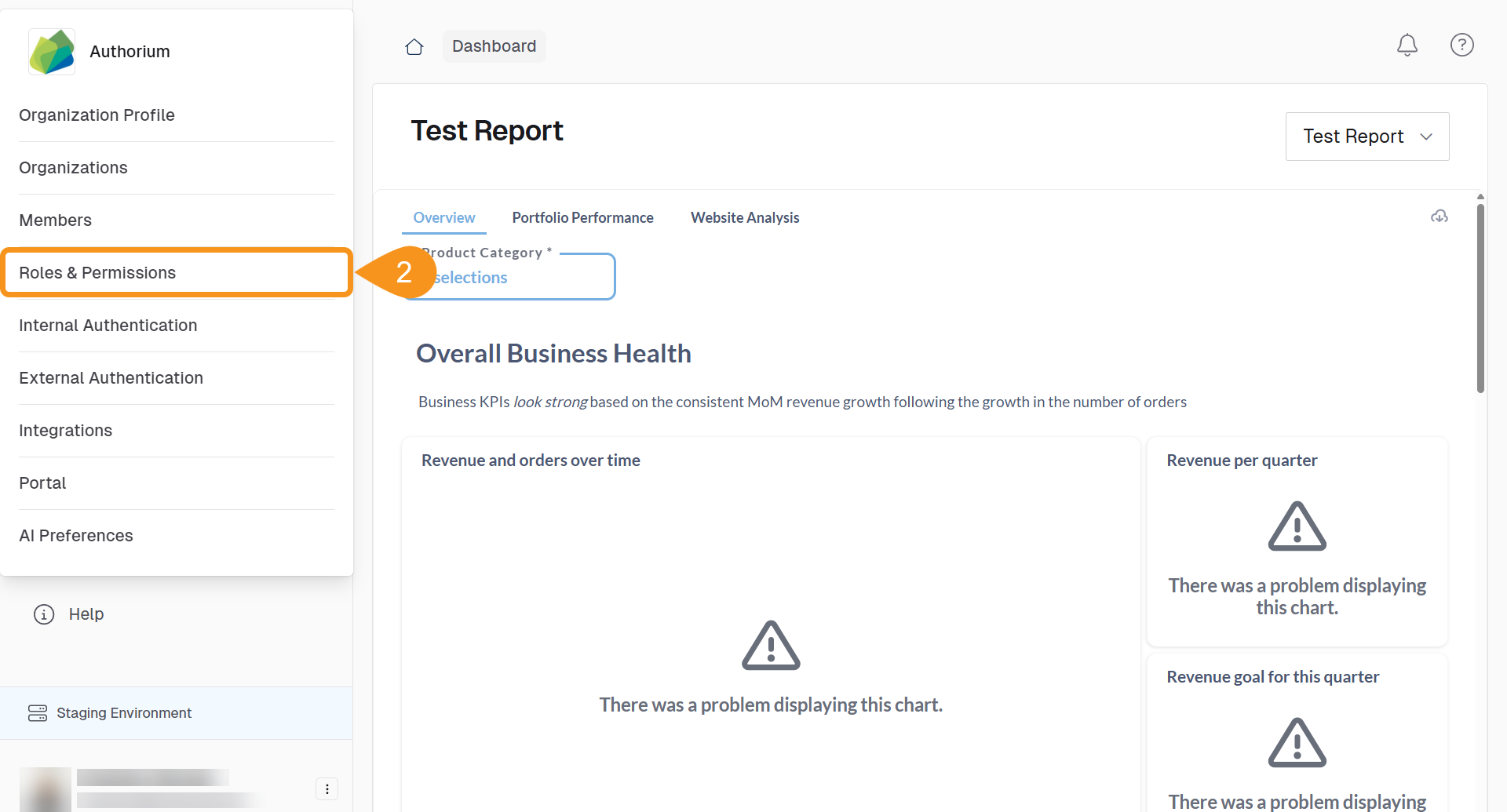
Task: Open help question mark icon
Action: pos(1461,46)
